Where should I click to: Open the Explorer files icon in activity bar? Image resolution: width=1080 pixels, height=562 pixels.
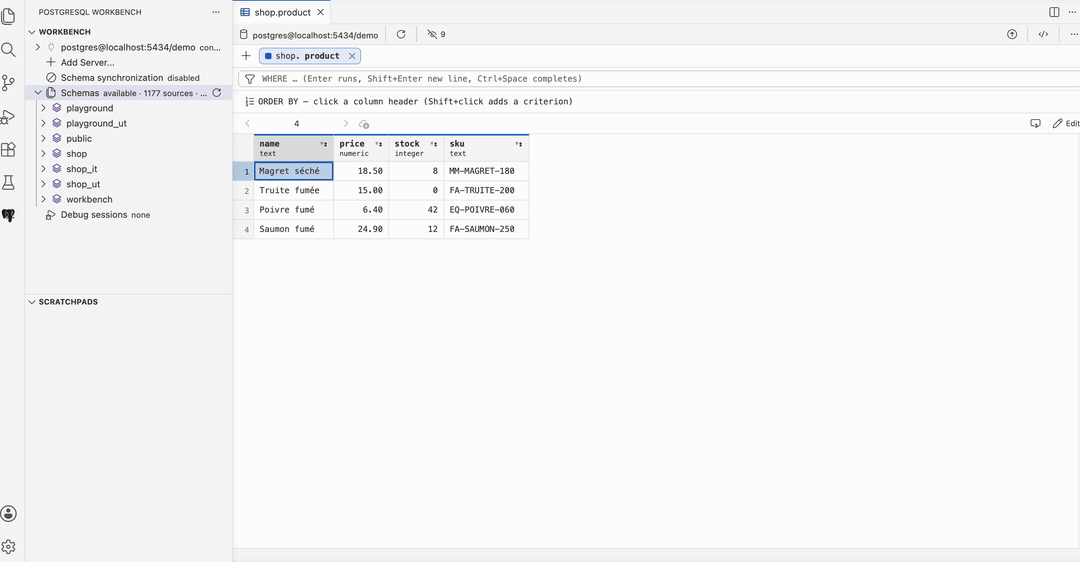click(x=8, y=16)
